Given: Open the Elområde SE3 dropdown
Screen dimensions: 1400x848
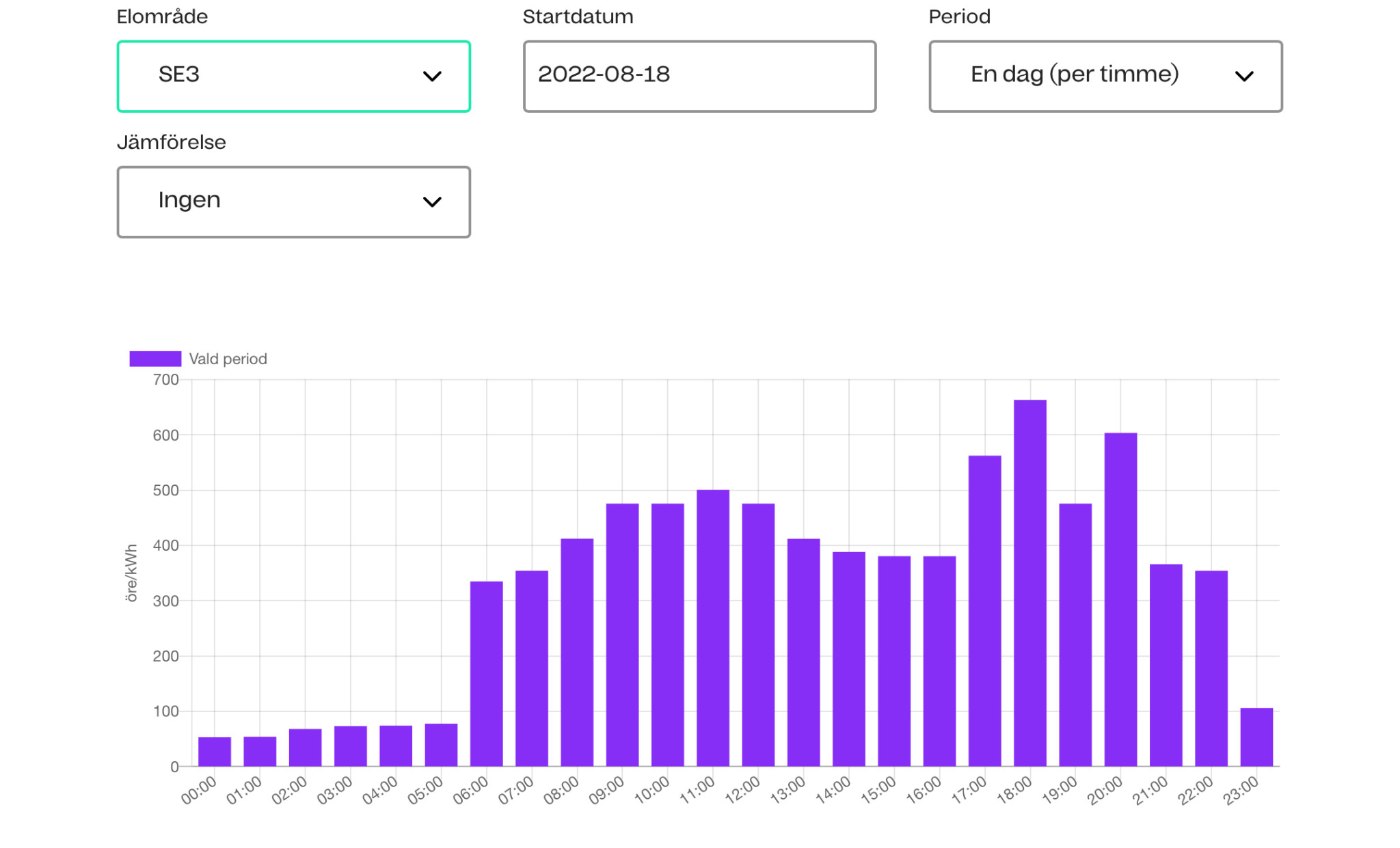Looking at the screenshot, I should coord(293,76).
